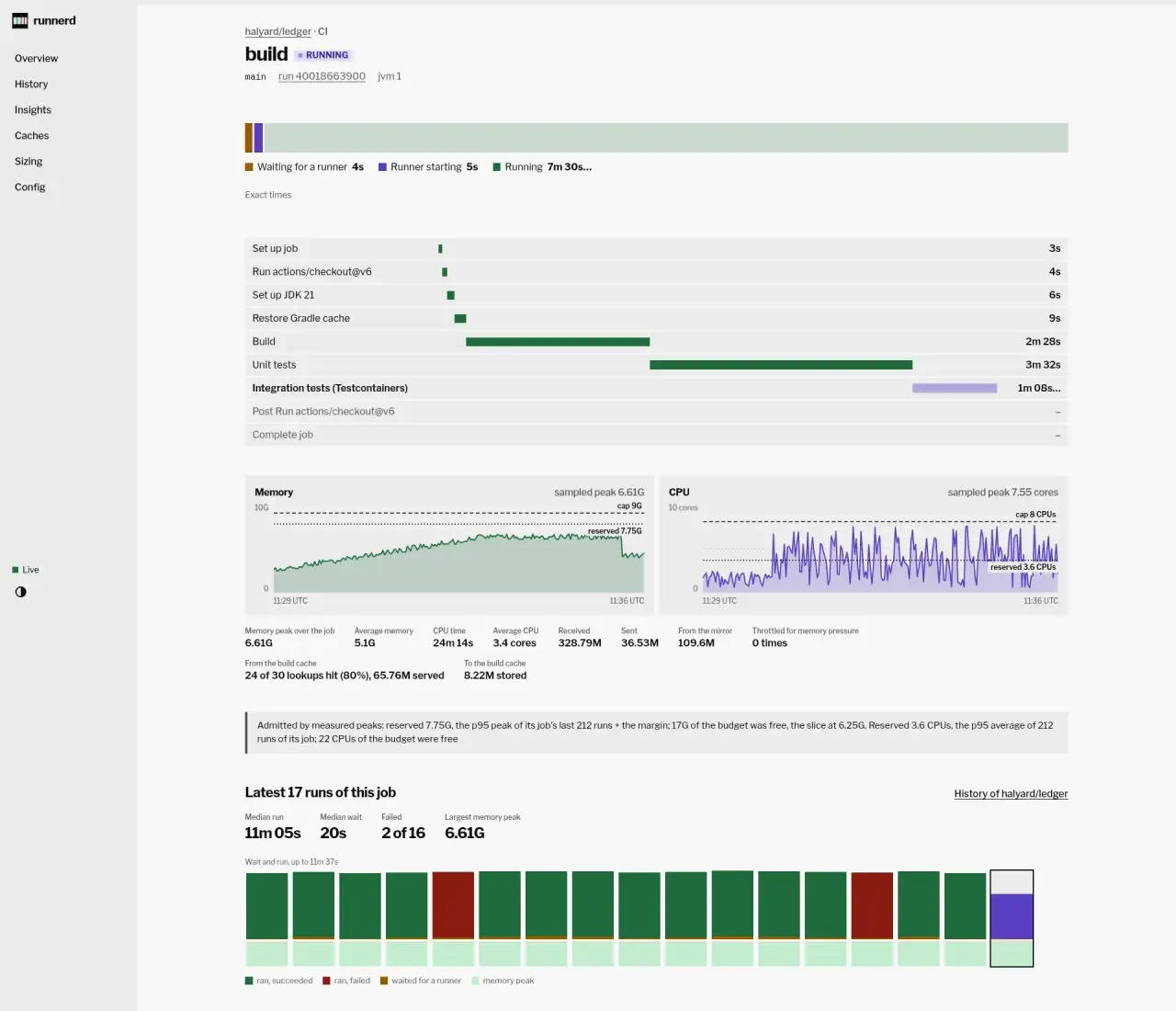Open the Config section
Viewport: 1176px width, 1011px height.
click(30, 187)
